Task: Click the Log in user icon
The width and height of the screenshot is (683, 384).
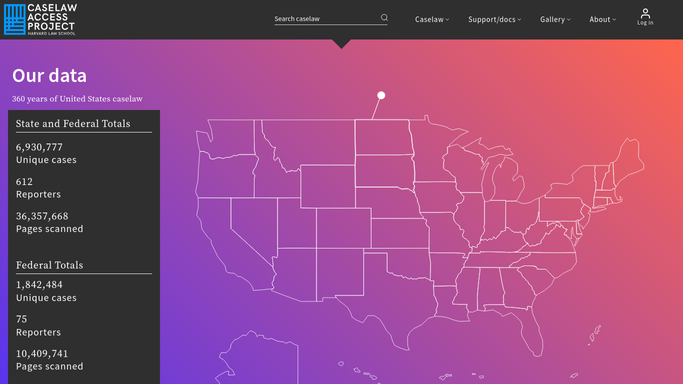Action: pyautogui.click(x=645, y=17)
